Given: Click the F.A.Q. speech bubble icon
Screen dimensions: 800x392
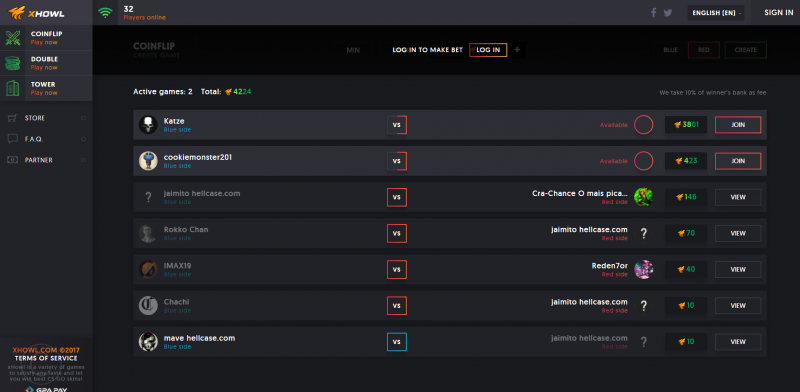Looking at the screenshot, I should click(x=12, y=139).
